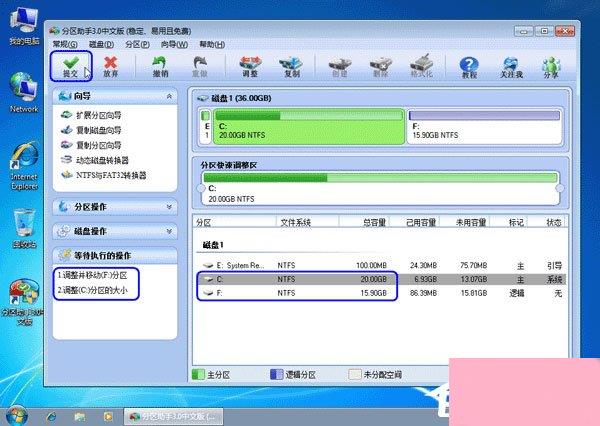
Task: Click the 放弃 (Discard) red X toolbar icon
Action: coord(111,66)
